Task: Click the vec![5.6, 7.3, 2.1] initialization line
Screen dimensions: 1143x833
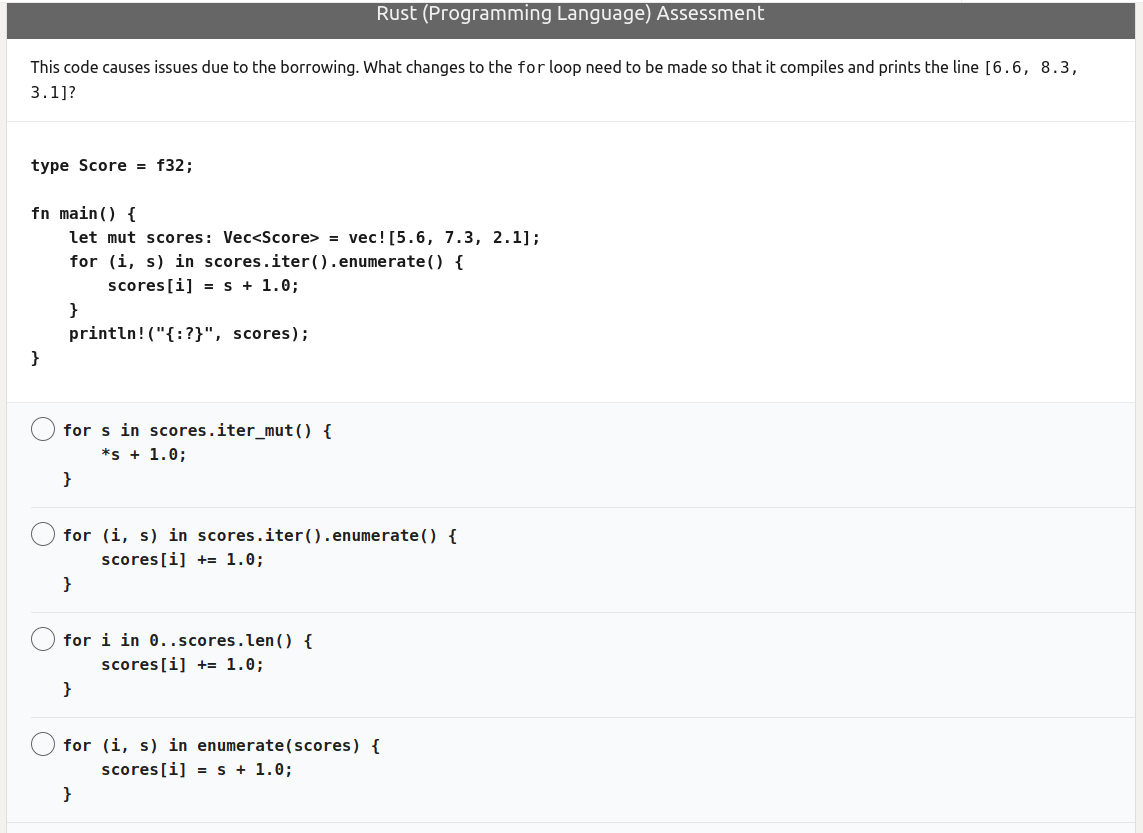Action: 304,237
